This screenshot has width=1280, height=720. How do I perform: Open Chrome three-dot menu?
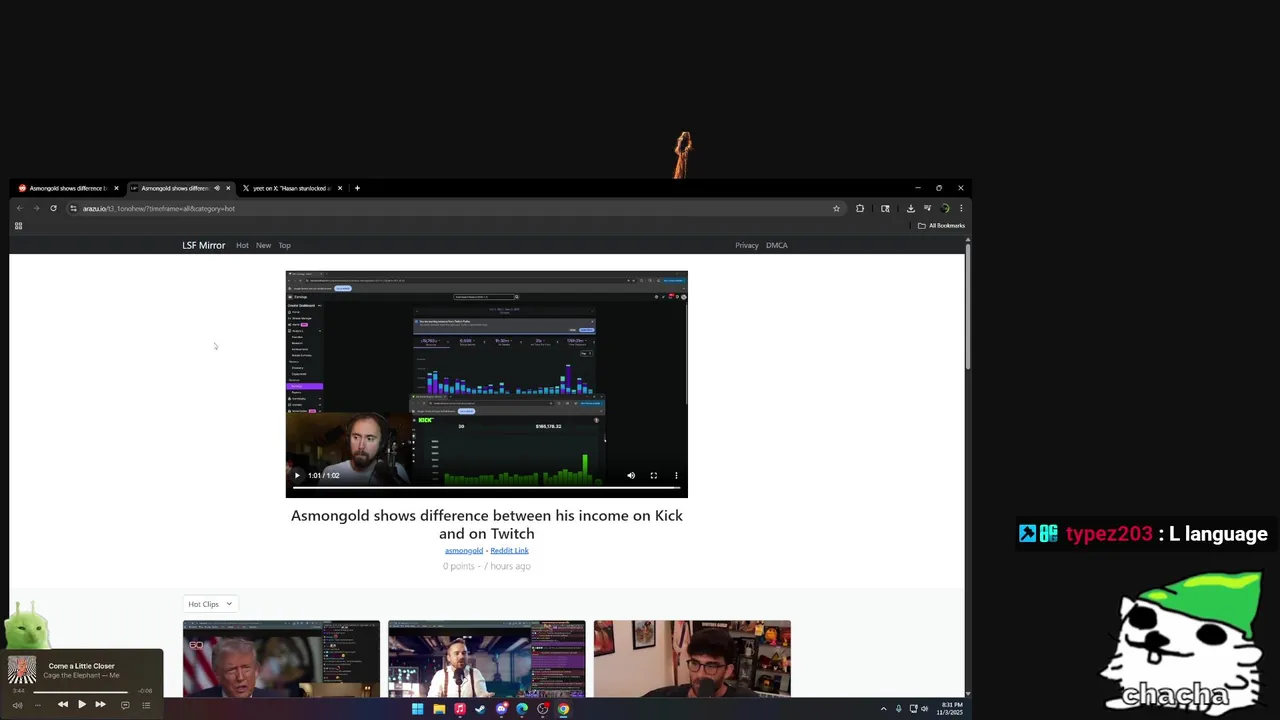[x=961, y=209]
